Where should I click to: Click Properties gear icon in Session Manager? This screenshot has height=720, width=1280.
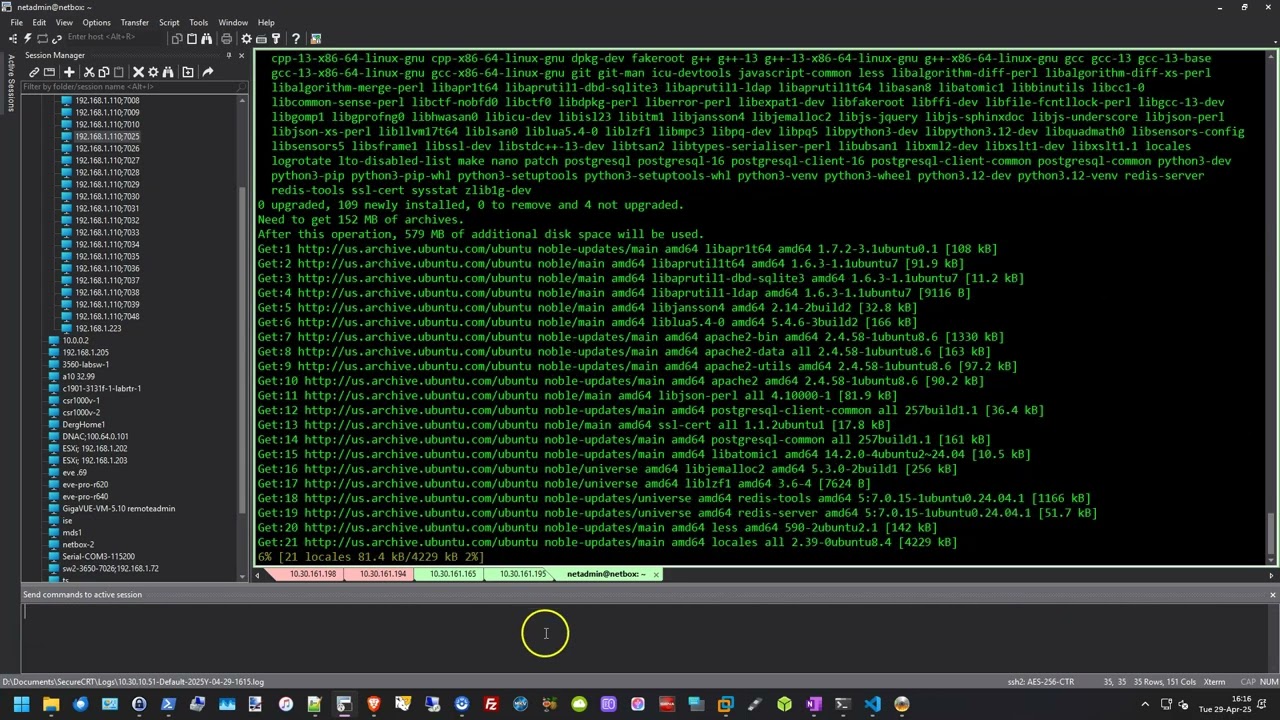[153, 72]
